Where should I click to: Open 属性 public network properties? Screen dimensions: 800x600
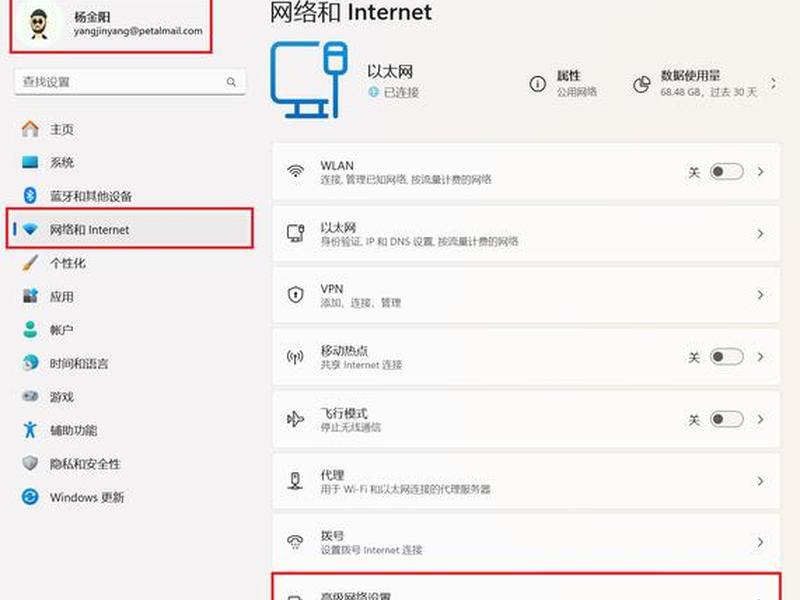564,83
